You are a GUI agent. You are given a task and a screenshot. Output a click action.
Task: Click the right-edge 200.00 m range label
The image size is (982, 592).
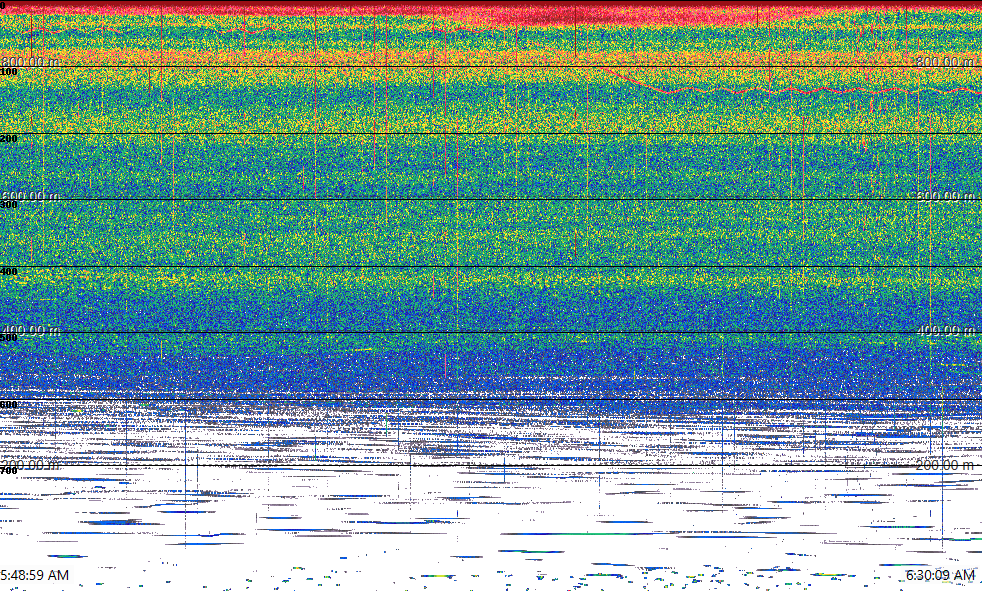[x=945, y=464]
